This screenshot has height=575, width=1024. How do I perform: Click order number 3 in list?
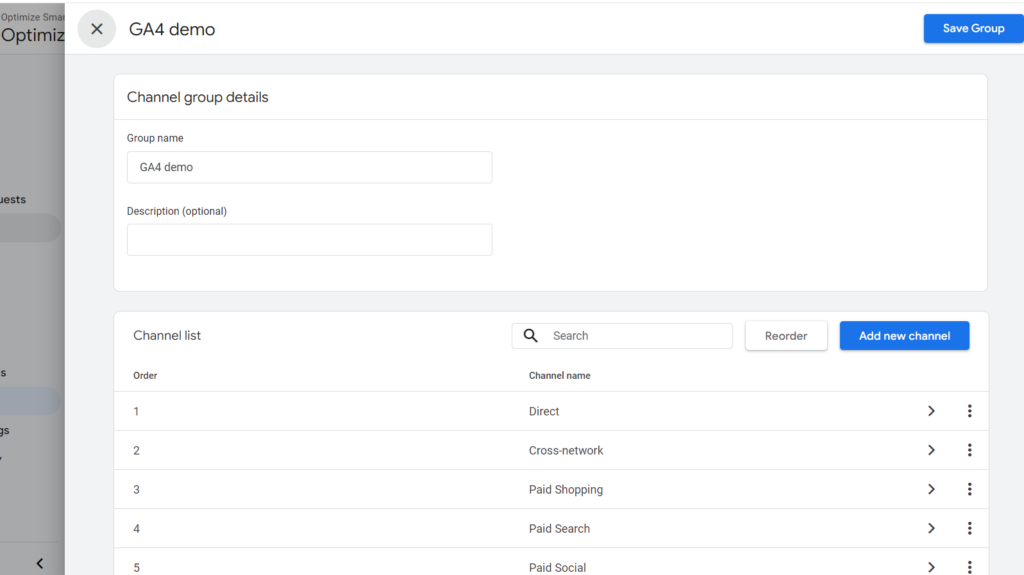point(136,490)
